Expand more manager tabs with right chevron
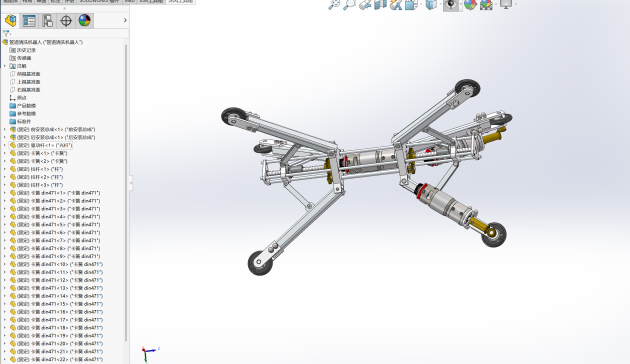The height and width of the screenshot is (364, 630). pyautogui.click(x=125, y=20)
